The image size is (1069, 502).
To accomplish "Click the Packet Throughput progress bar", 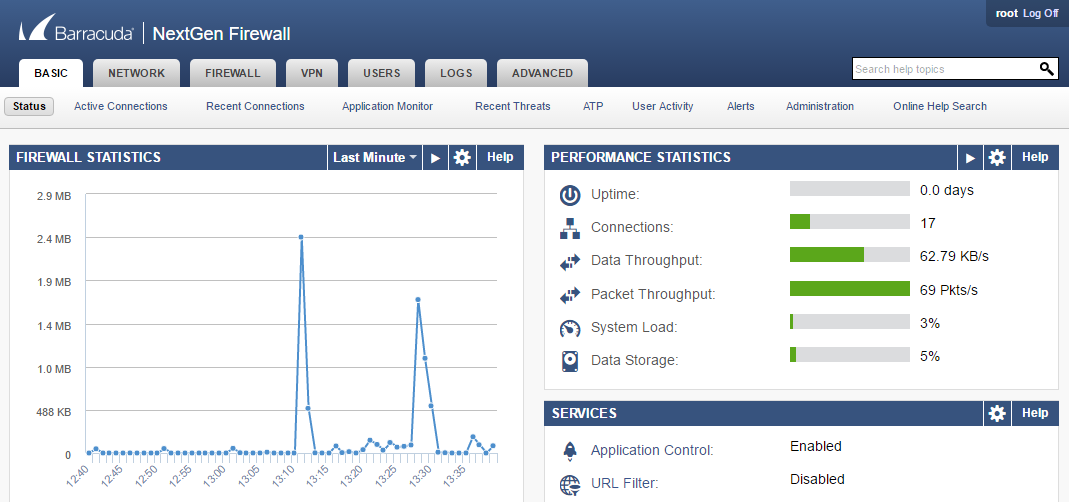I will [x=849, y=289].
